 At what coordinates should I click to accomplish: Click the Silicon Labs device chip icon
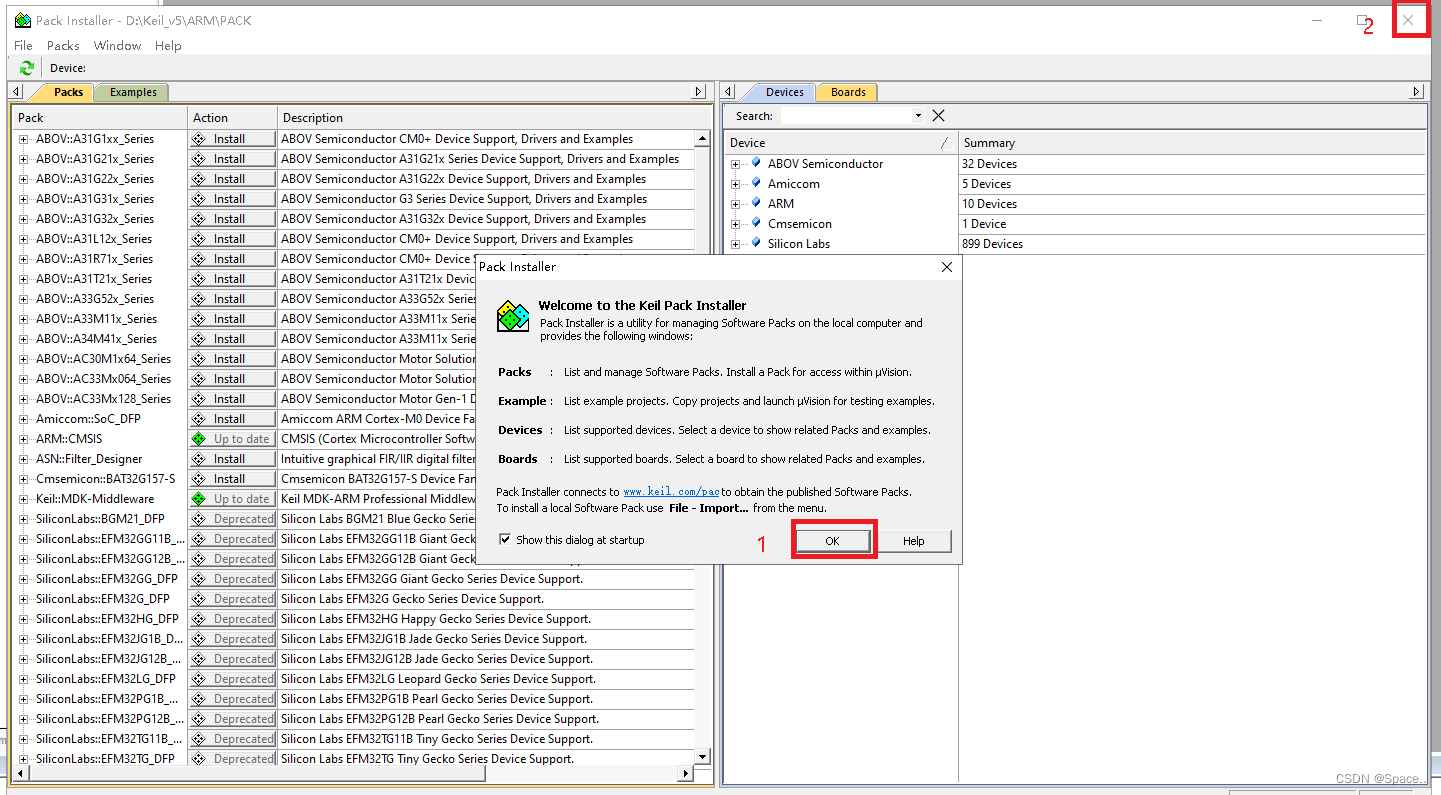tap(756, 243)
